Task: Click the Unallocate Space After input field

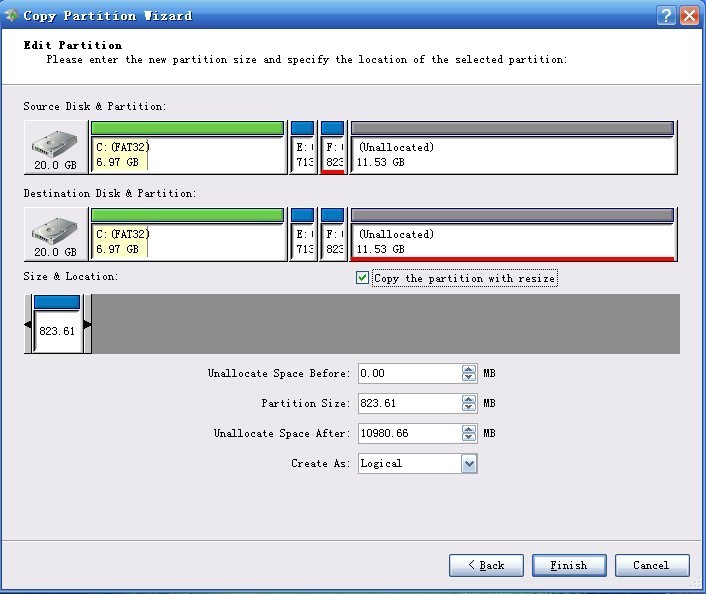Action: 408,434
